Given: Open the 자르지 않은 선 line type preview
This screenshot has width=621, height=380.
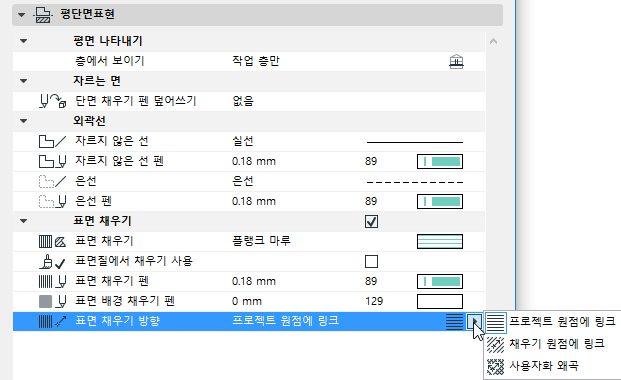Looking at the screenshot, I should (x=415, y=142).
